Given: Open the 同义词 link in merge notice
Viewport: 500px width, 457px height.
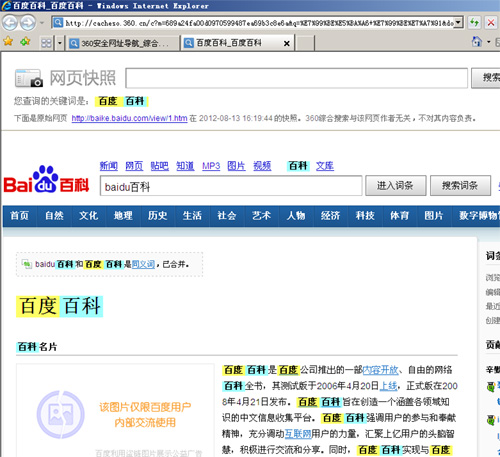Looking at the screenshot, I should coord(143,264).
